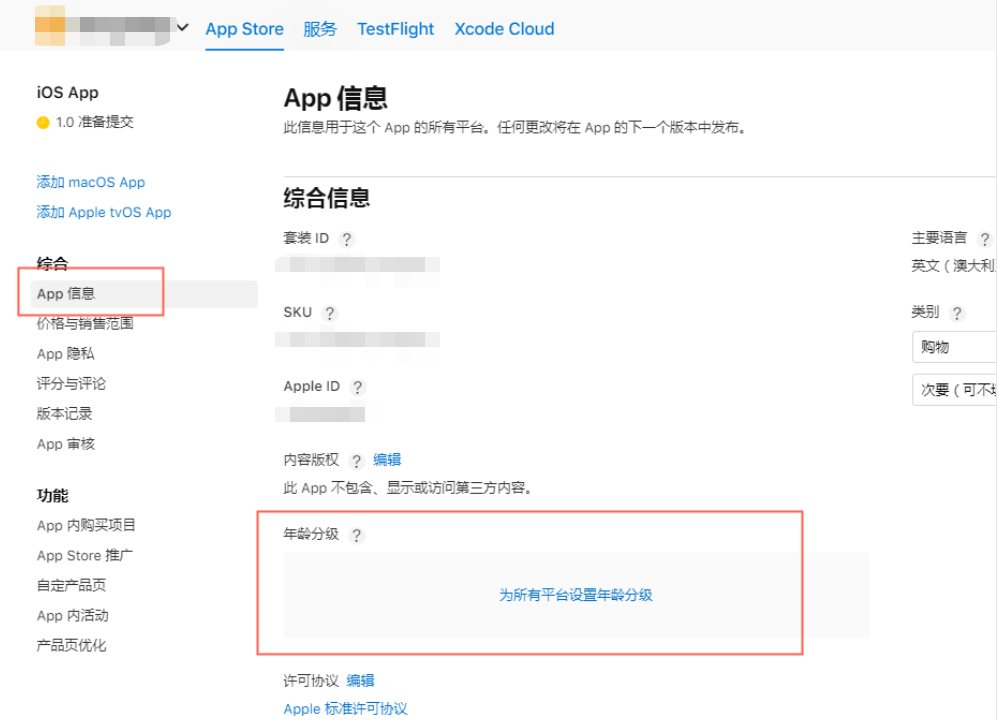Open App 内活动 page
Screen dimensions: 997x720
click(72, 616)
